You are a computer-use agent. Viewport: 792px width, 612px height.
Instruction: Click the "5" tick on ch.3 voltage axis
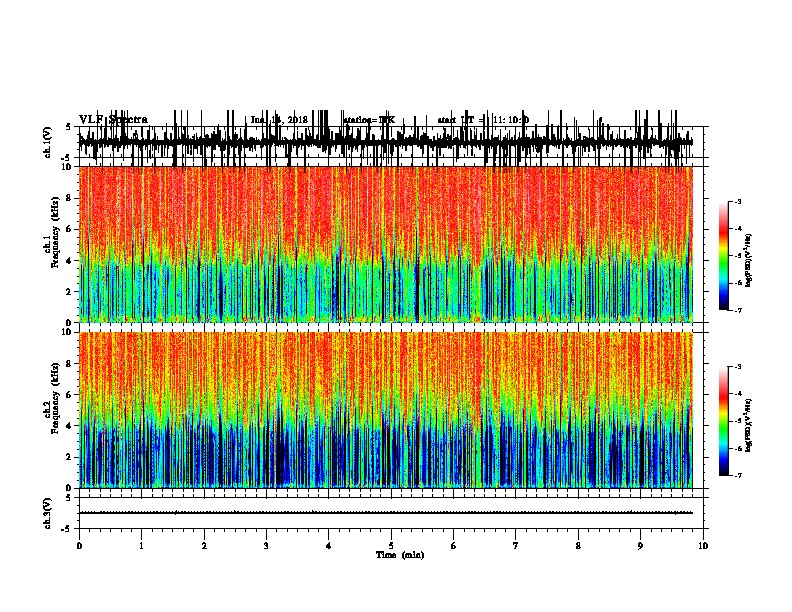coord(70,498)
